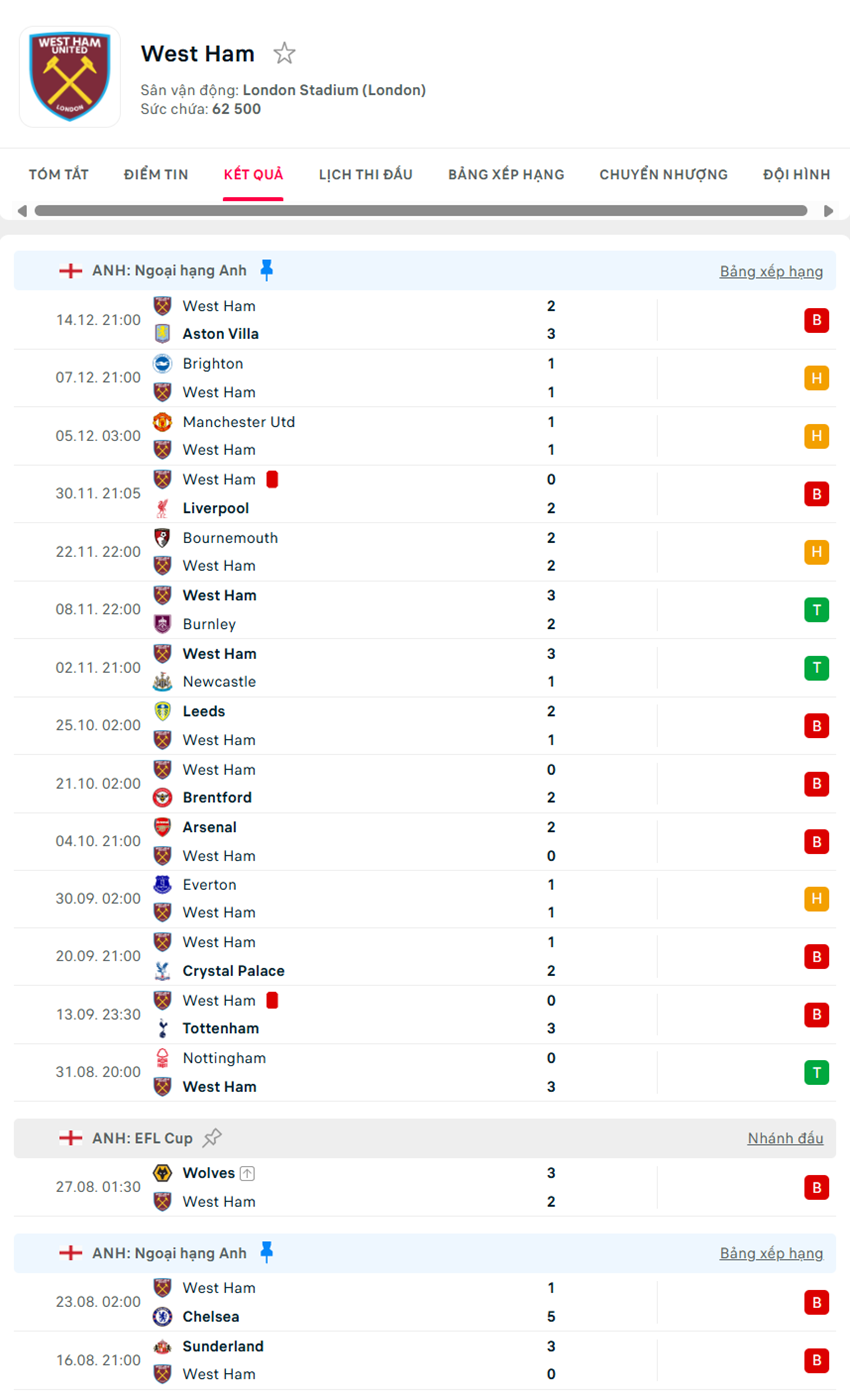Toggle the favorite star next to West Ham

pos(285,54)
